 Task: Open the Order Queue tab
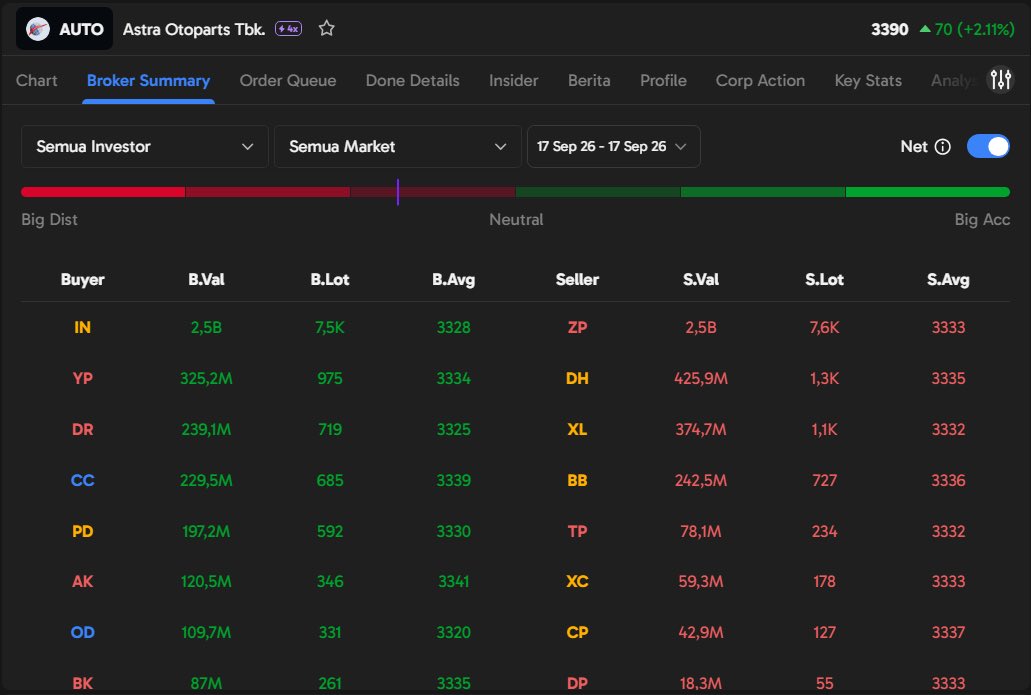click(288, 80)
